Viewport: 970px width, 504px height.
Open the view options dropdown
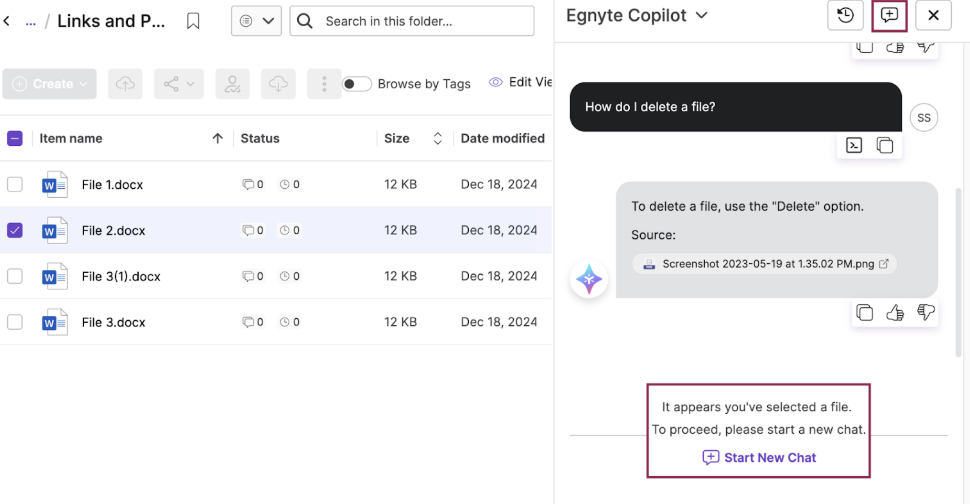pyautogui.click(x=256, y=21)
